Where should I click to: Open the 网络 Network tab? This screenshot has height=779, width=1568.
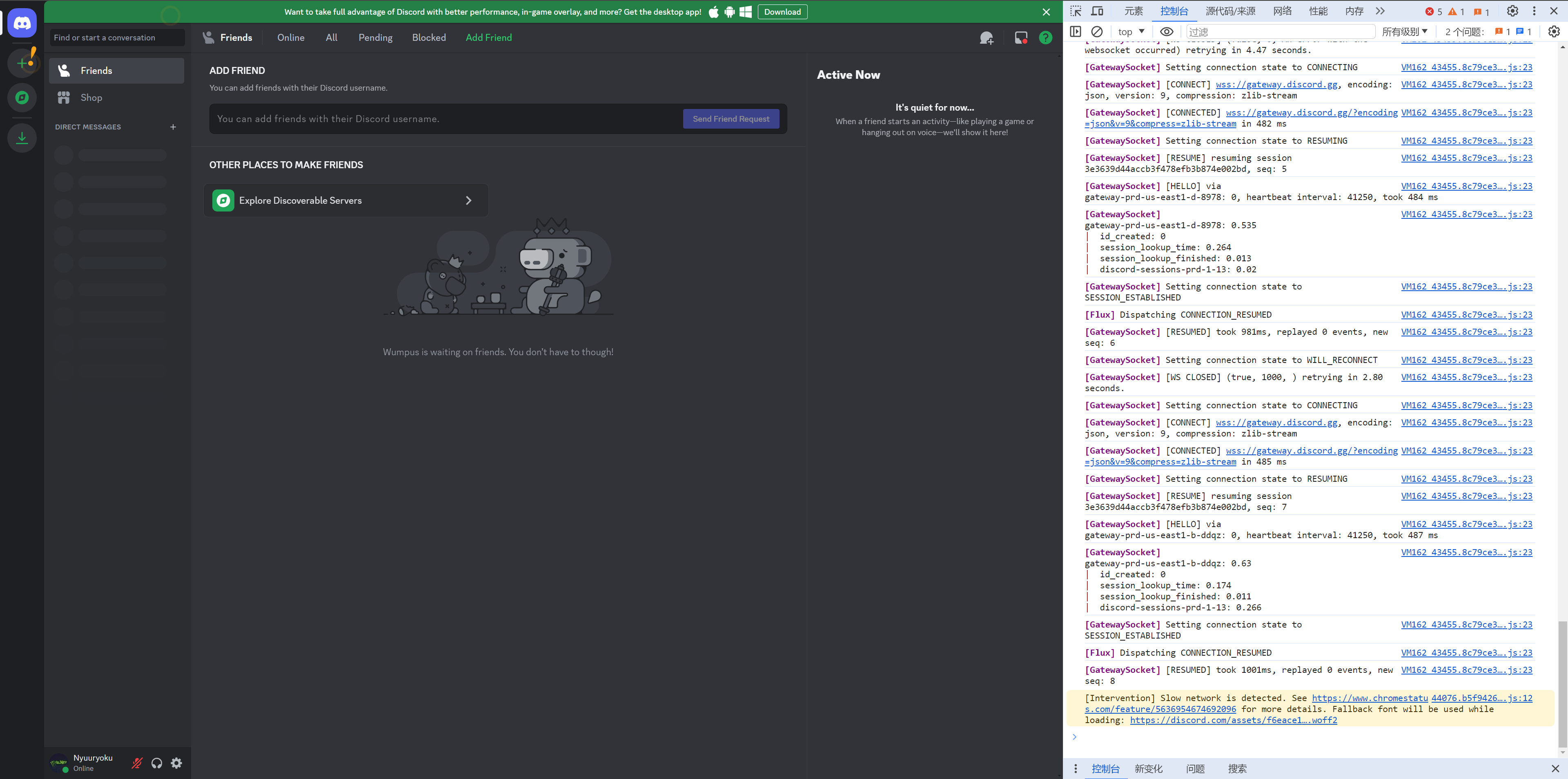(1282, 11)
